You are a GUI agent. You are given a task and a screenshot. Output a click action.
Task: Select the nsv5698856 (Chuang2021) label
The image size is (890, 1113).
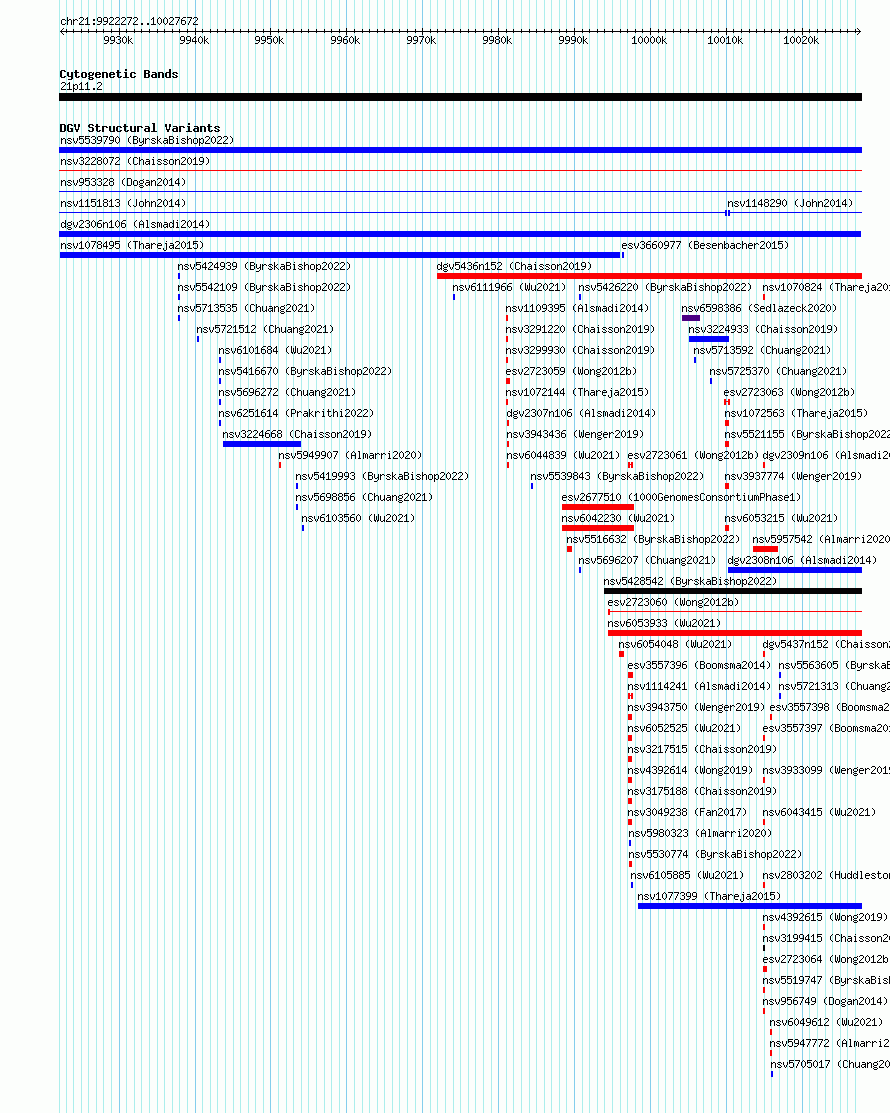tap(364, 498)
